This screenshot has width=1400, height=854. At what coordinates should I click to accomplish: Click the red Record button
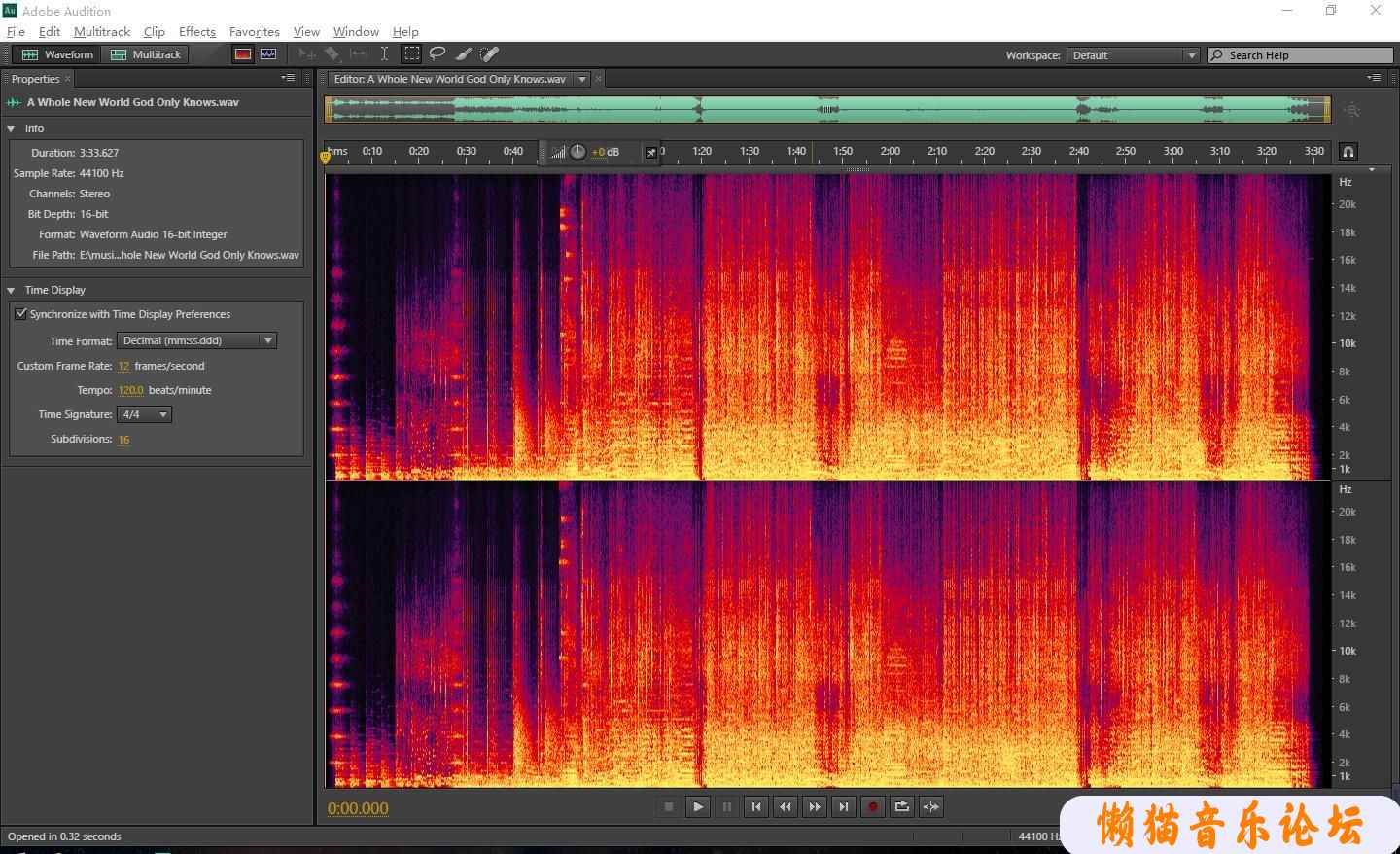(x=872, y=806)
